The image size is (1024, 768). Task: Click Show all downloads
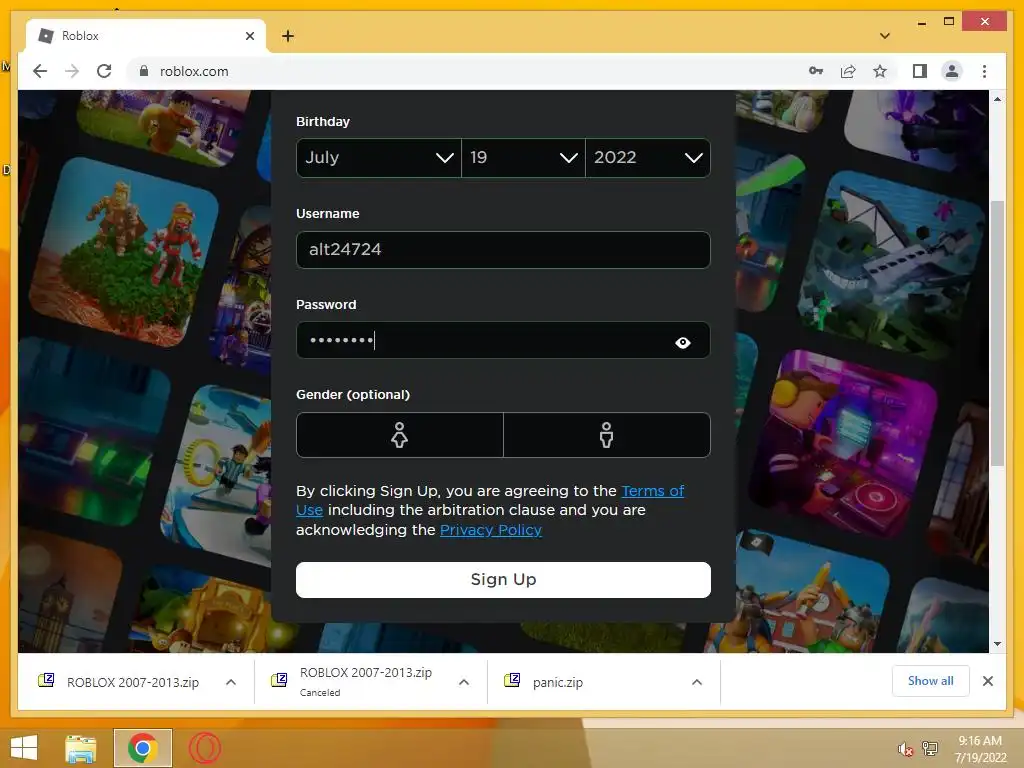(931, 681)
